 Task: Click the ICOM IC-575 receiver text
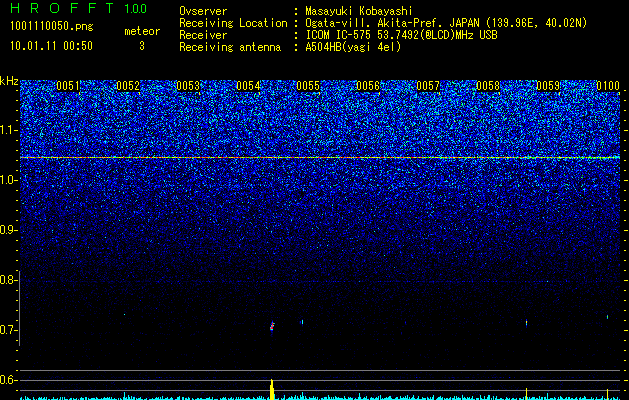tap(401, 35)
